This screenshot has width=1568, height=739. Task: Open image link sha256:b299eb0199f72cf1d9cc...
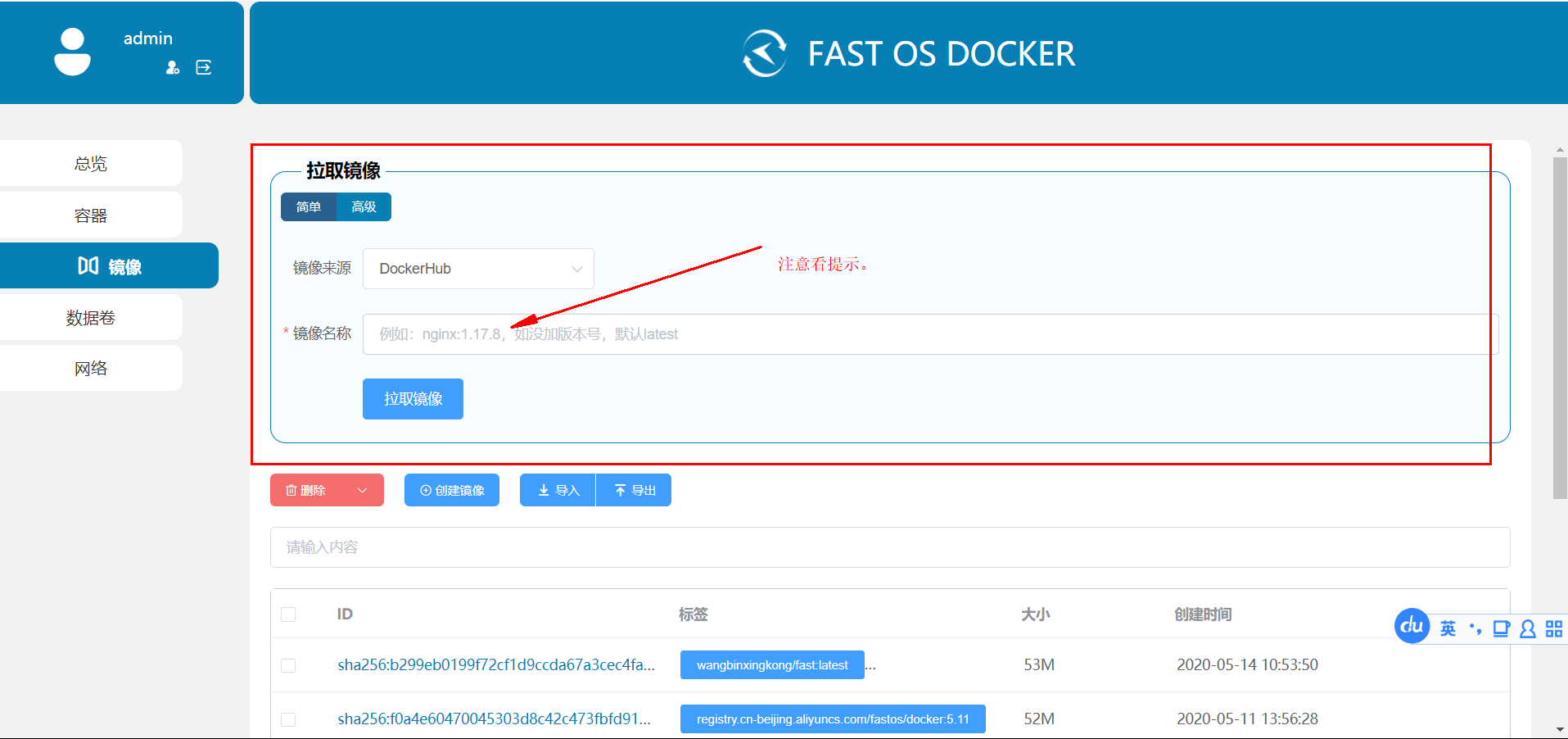pyautogui.click(x=496, y=664)
